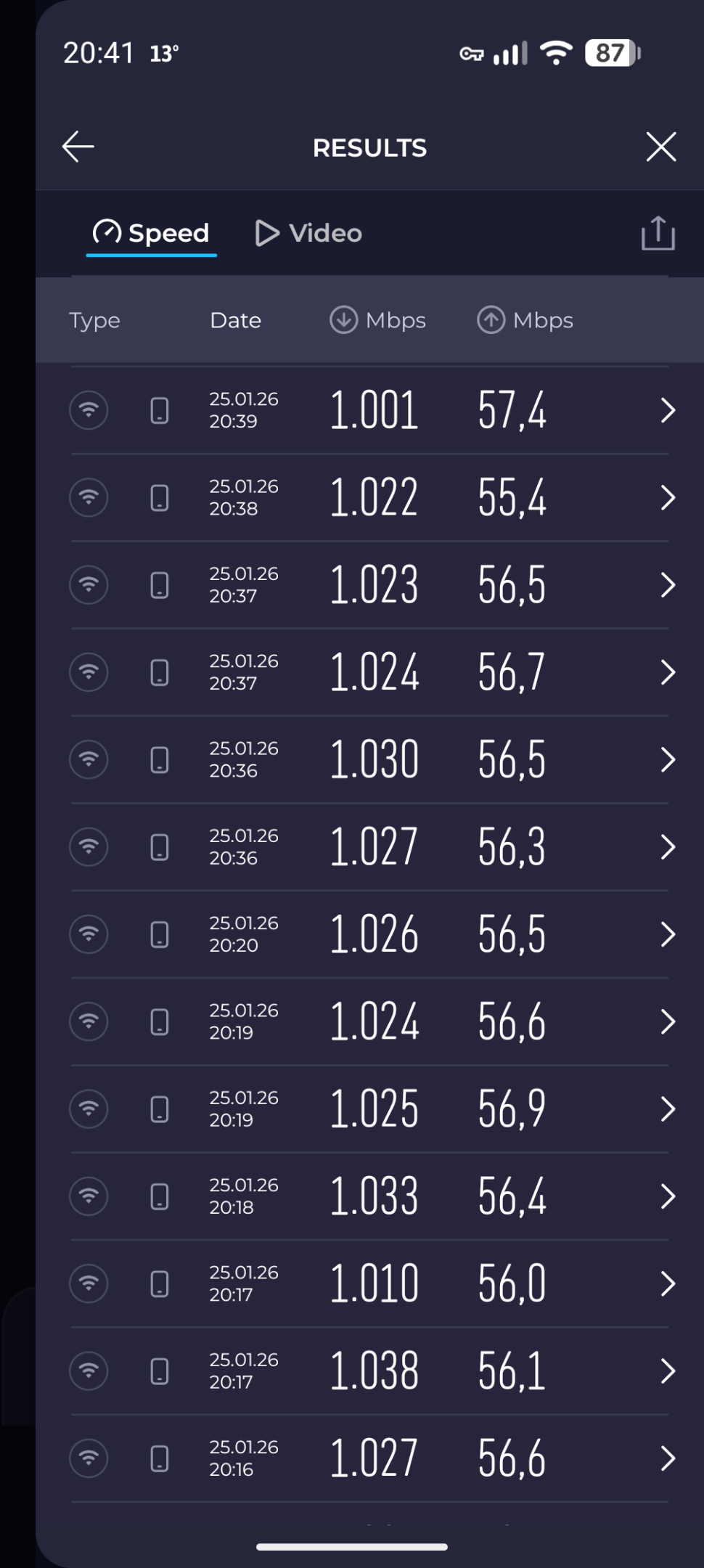Switch to the Video tab

tap(308, 233)
